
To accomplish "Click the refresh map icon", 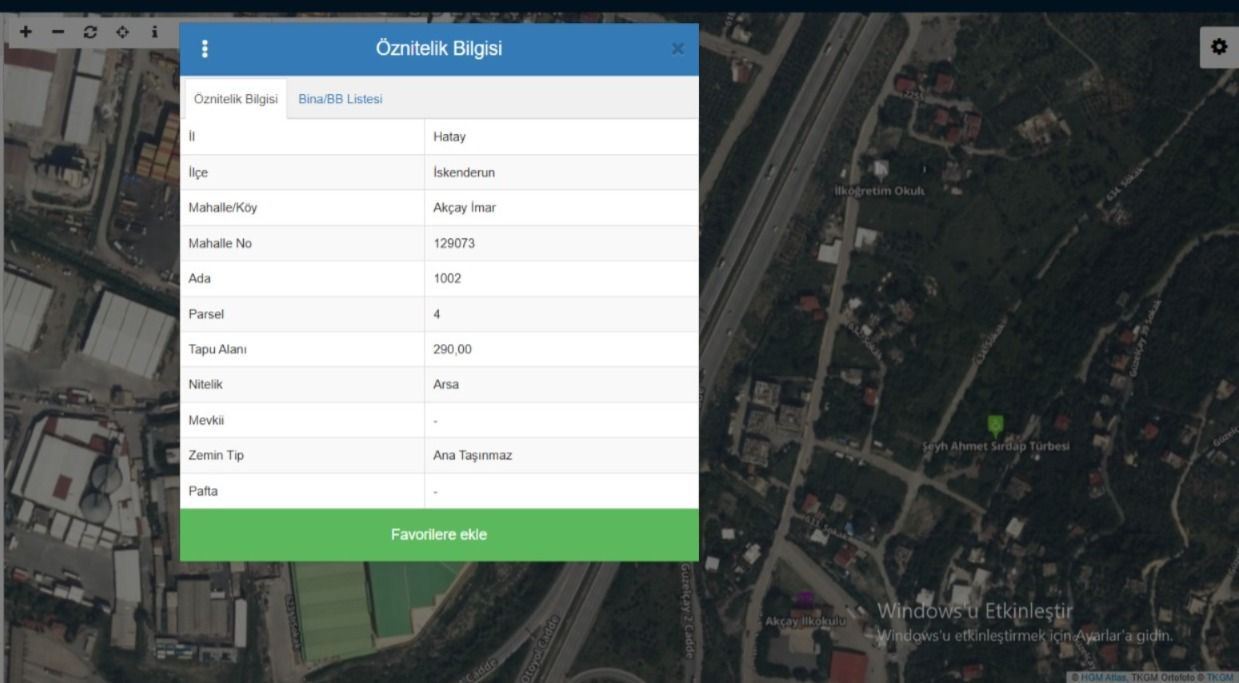I will tap(90, 32).
